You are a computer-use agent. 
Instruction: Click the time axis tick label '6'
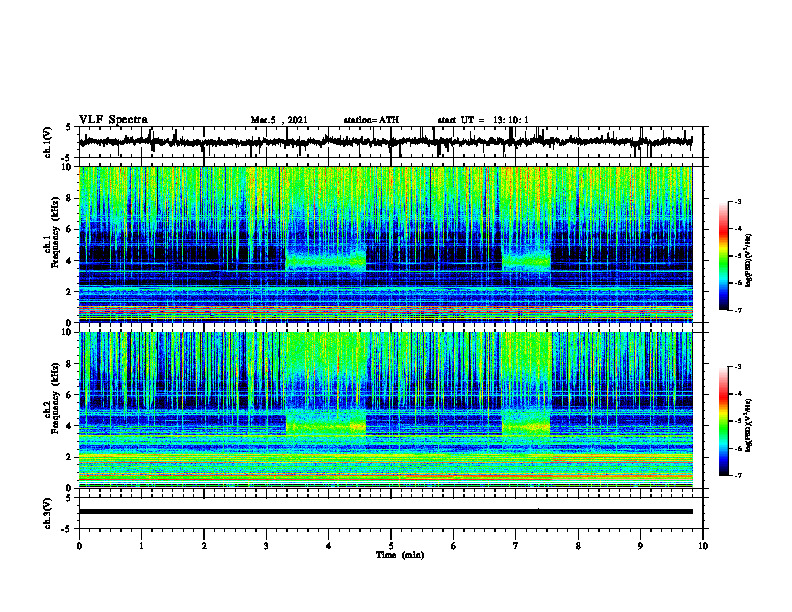coord(454,546)
